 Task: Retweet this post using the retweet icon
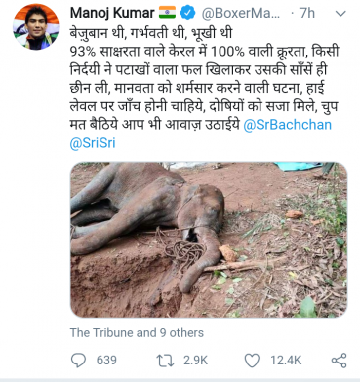coord(165,360)
